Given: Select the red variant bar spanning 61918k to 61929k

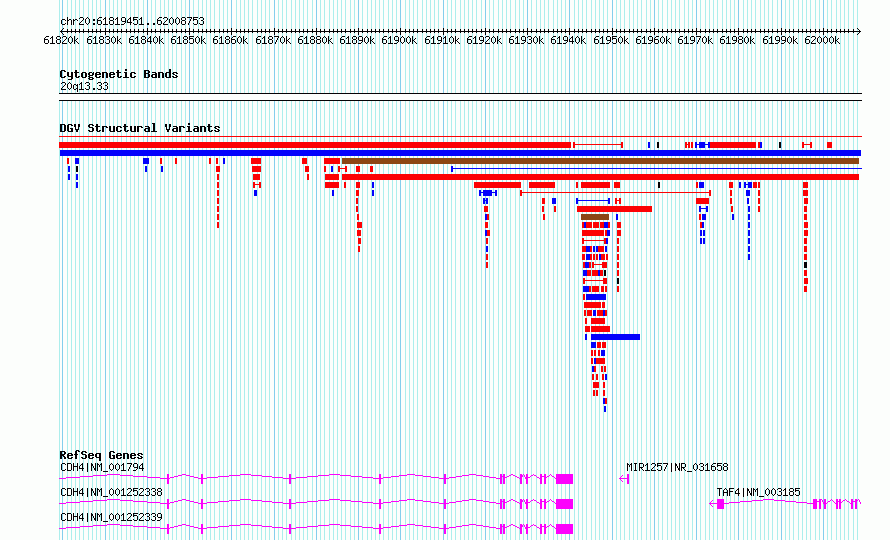Looking at the screenshot, I should coord(497,185).
